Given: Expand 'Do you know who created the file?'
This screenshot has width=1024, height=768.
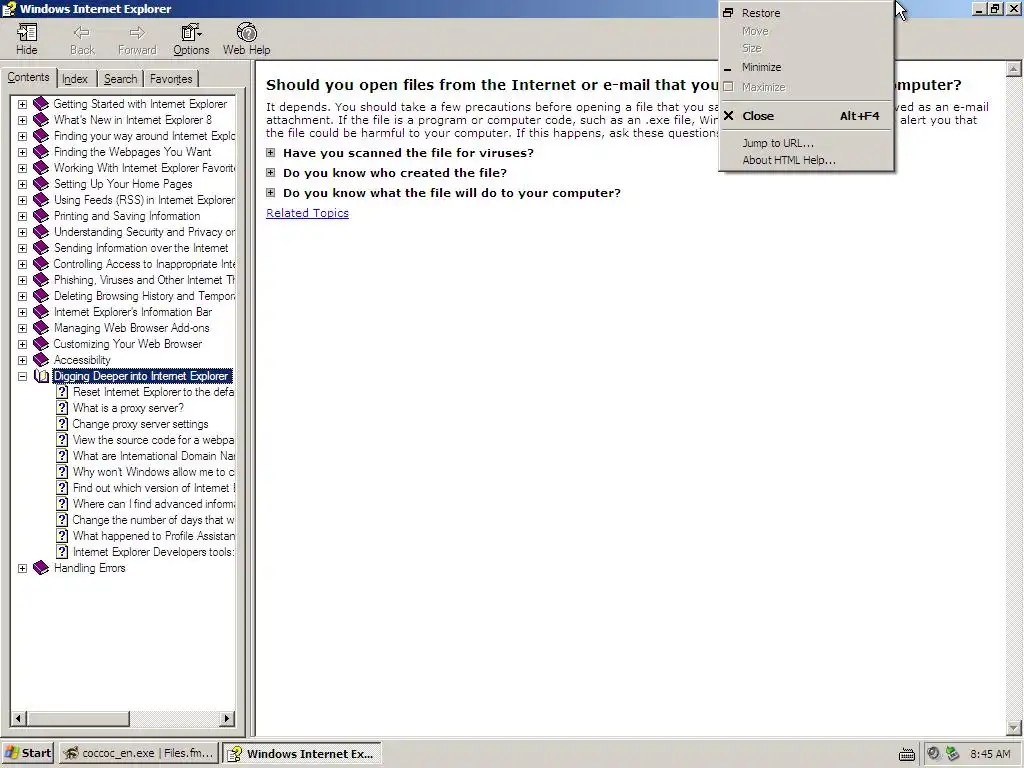Looking at the screenshot, I should [270, 173].
